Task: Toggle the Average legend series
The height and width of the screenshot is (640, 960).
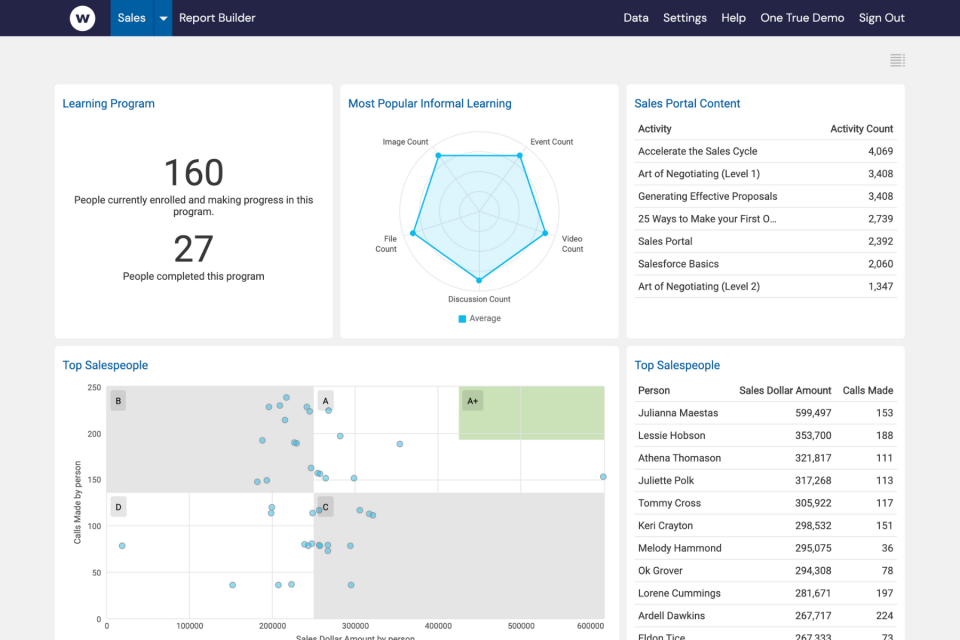Action: click(479, 319)
